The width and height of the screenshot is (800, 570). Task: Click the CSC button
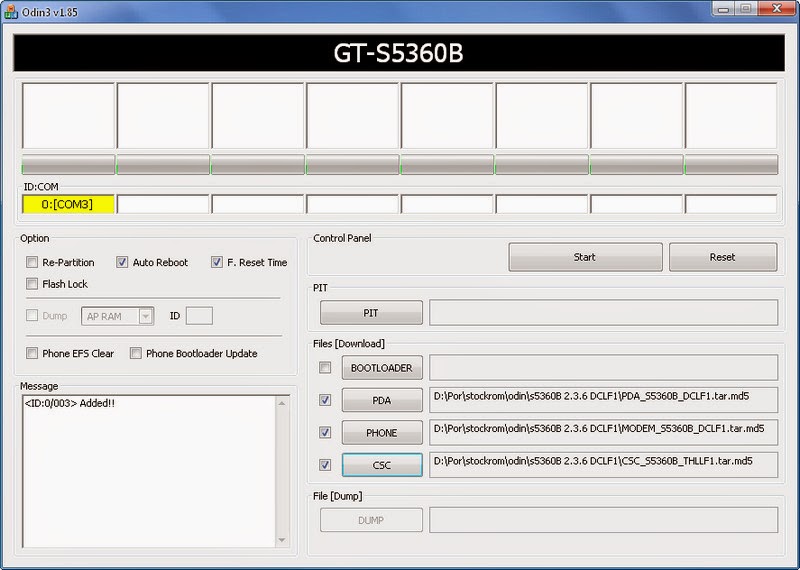(x=382, y=465)
